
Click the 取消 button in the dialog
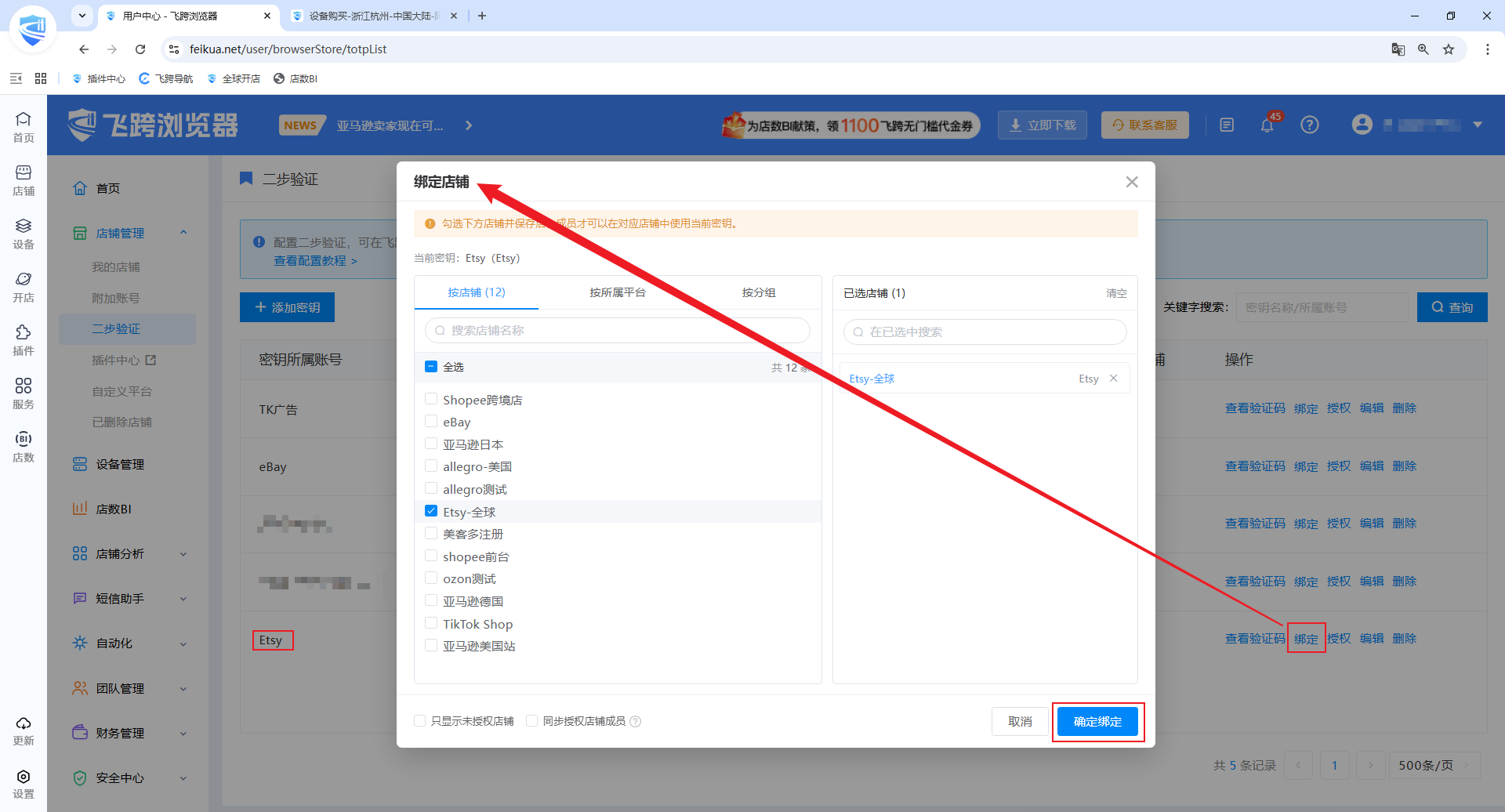[1020, 722]
